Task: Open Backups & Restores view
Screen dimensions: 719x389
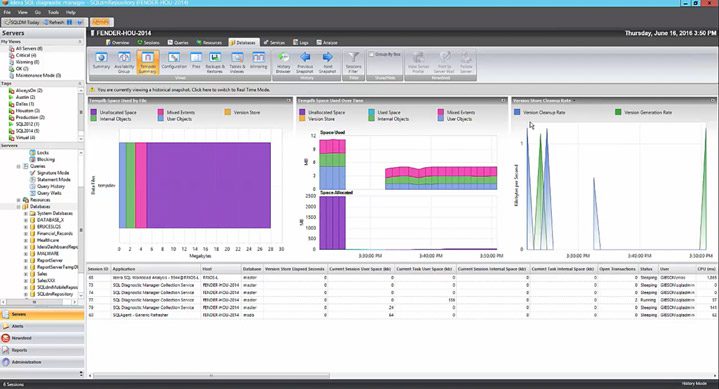Action: tap(215, 62)
